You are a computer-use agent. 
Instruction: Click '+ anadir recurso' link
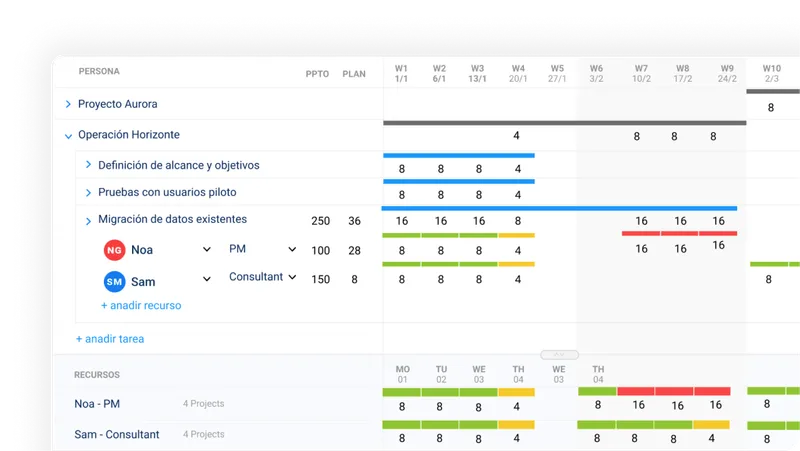[x=141, y=305]
